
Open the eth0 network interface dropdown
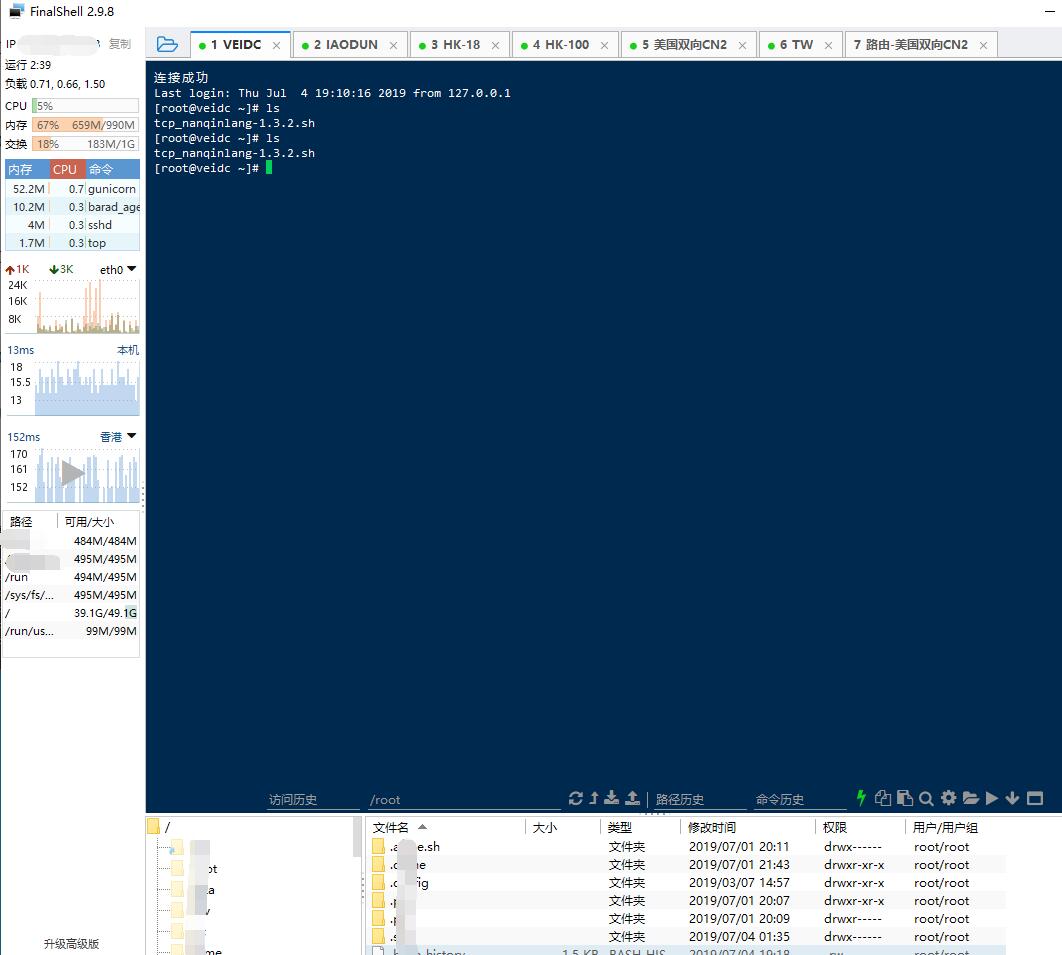[x=130, y=268]
